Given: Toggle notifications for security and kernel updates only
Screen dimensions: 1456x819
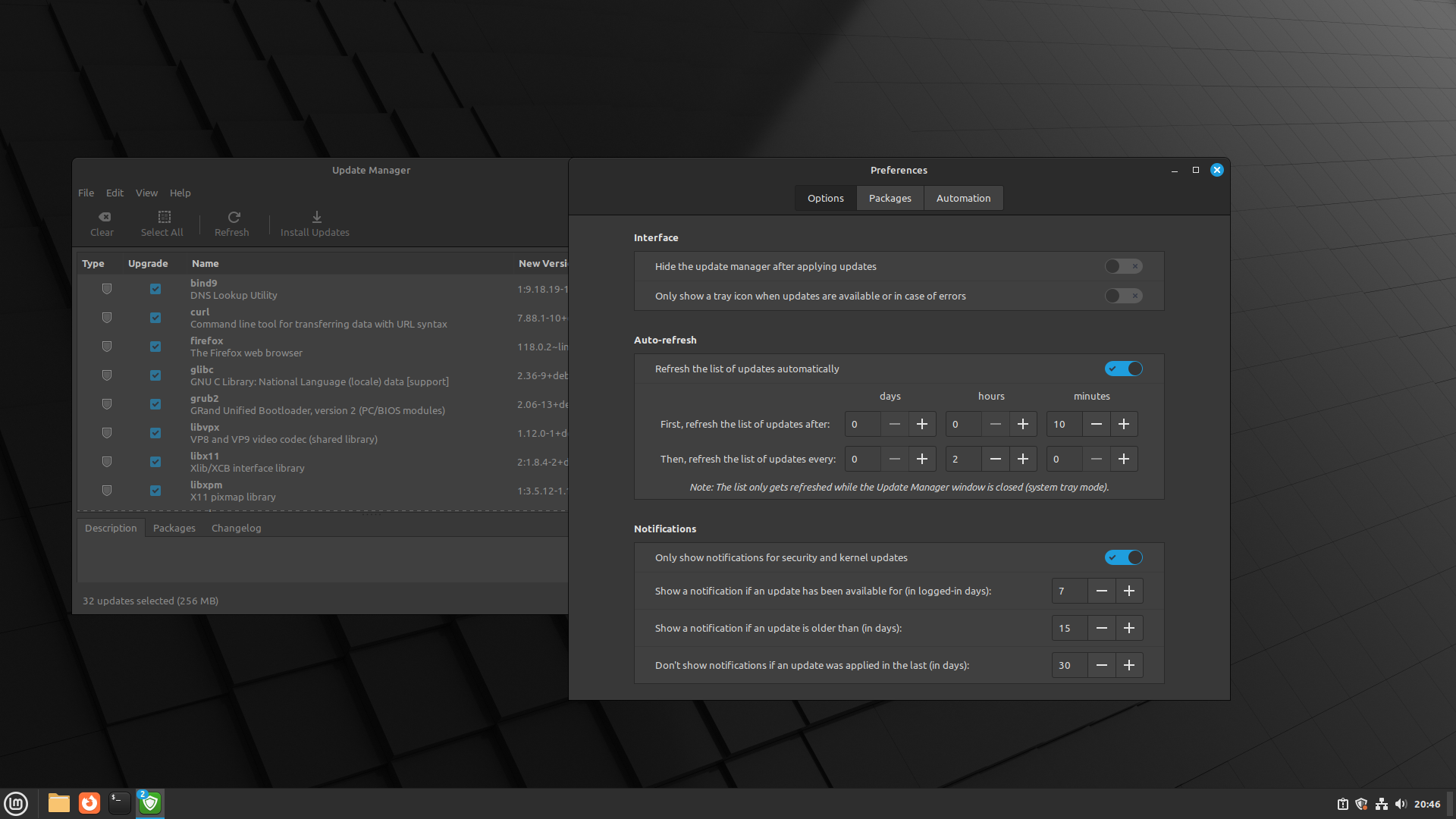Looking at the screenshot, I should [x=1123, y=557].
